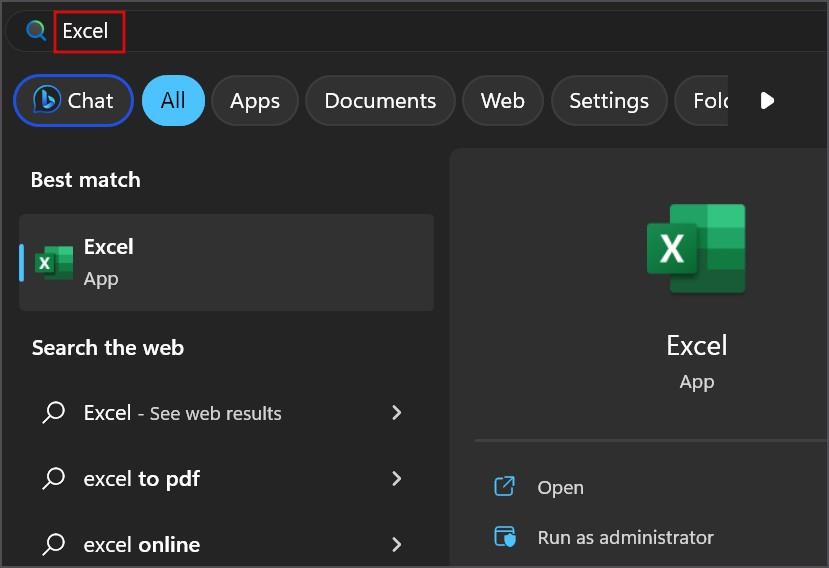Open the Excel App best match result
This screenshot has height=568, width=829.
226,262
